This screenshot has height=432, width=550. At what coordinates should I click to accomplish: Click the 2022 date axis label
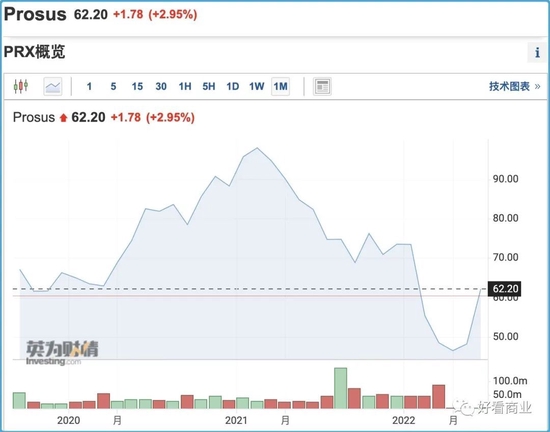tap(404, 420)
